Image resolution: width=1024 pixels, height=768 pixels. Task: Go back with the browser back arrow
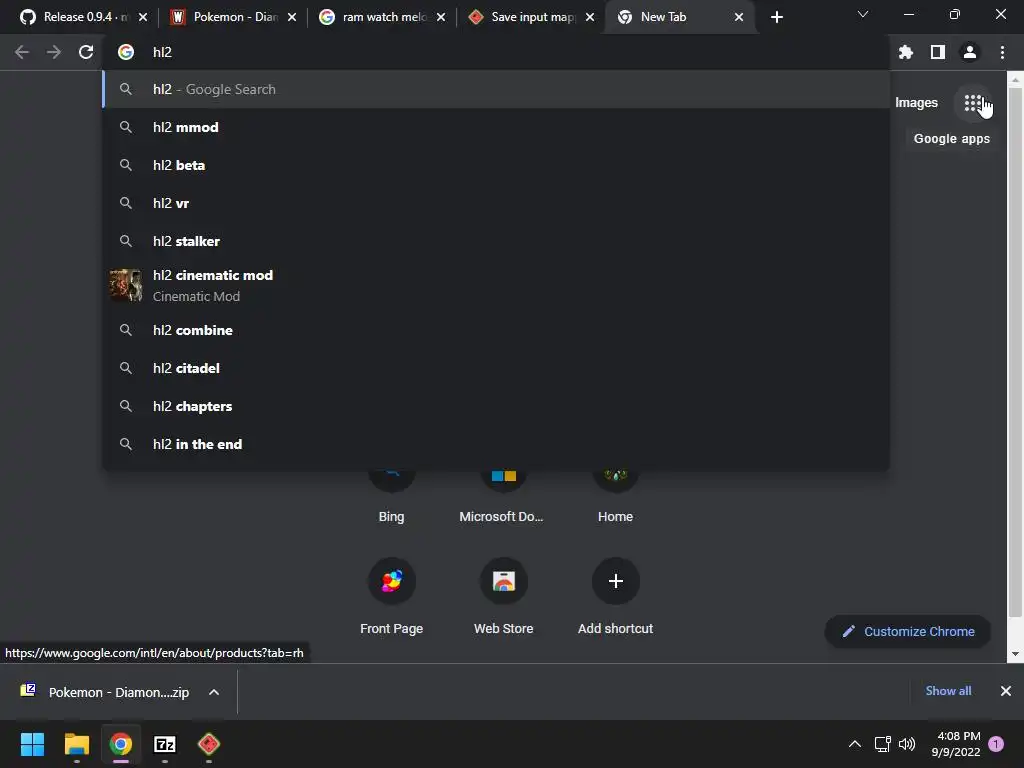tap(22, 52)
